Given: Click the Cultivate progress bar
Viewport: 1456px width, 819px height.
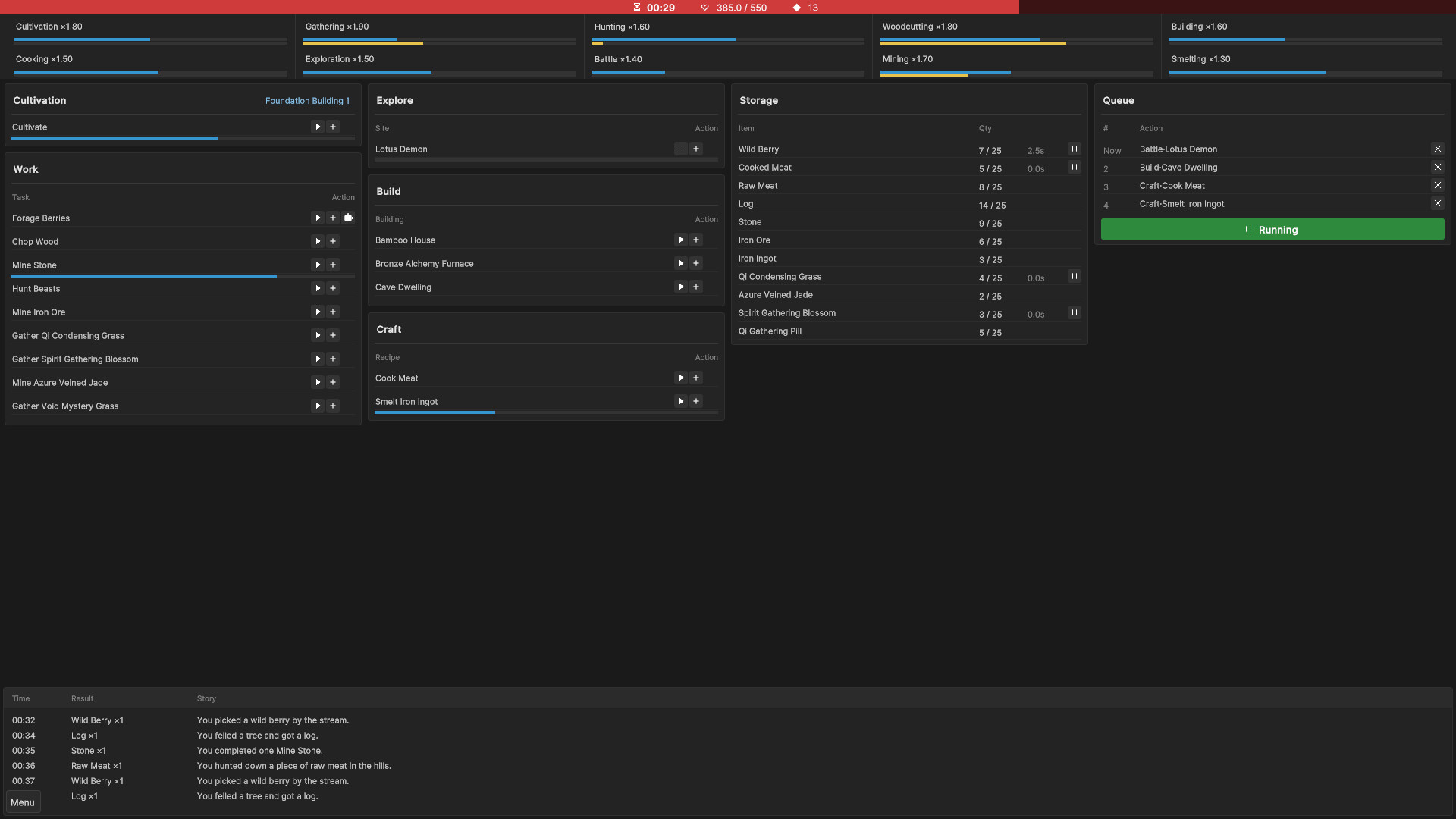Looking at the screenshot, I should (183, 138).
